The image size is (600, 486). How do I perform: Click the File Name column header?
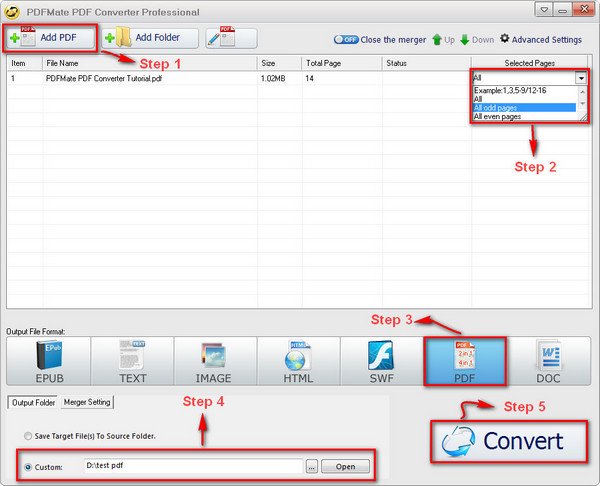coord(150,63)
